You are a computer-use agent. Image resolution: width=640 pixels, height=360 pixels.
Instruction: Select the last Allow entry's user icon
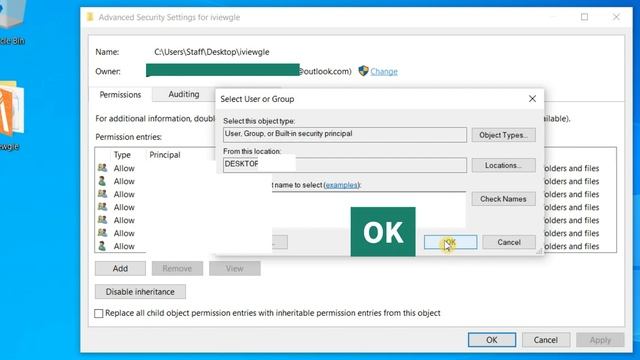pyautogui.click(x=102, y=246)
